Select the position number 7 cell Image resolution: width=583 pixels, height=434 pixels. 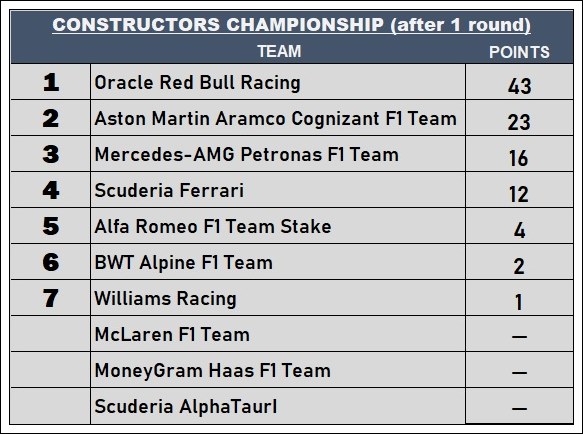click(x=51, y=298)
